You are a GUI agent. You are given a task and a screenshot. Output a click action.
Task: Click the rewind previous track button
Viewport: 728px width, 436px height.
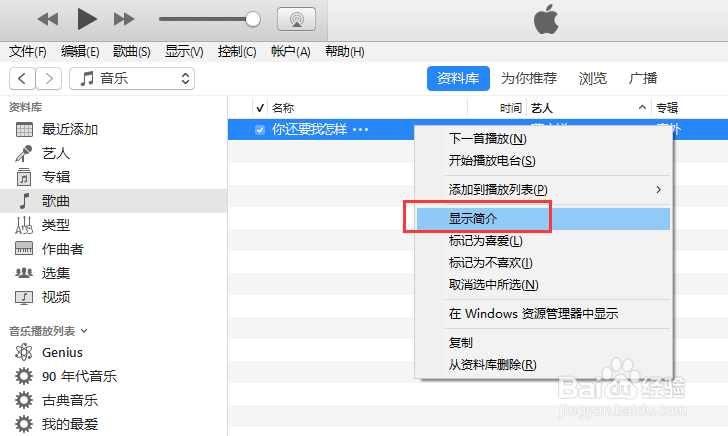pos(48,20)
